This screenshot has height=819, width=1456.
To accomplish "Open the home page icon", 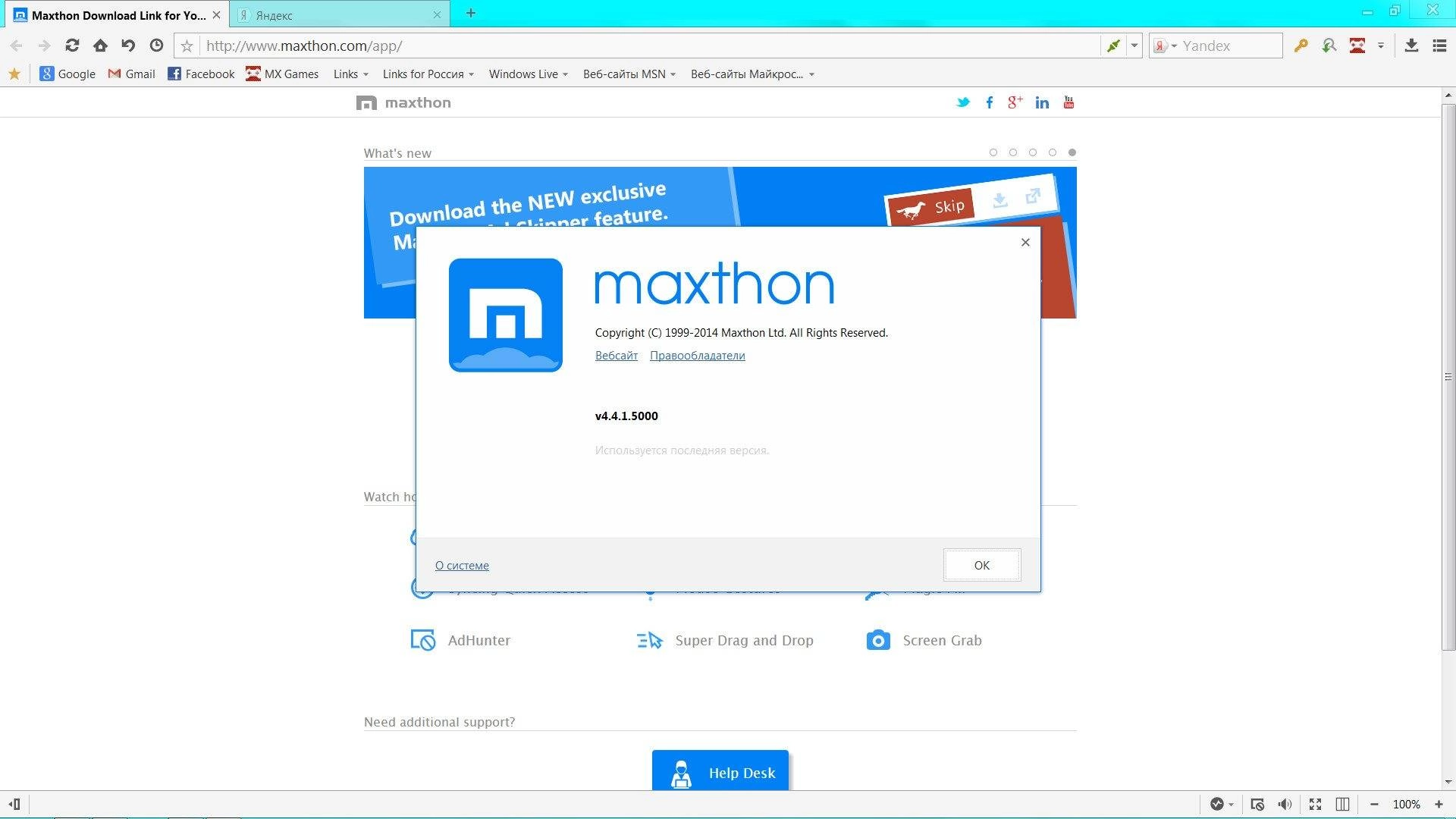I will [100, 45].
